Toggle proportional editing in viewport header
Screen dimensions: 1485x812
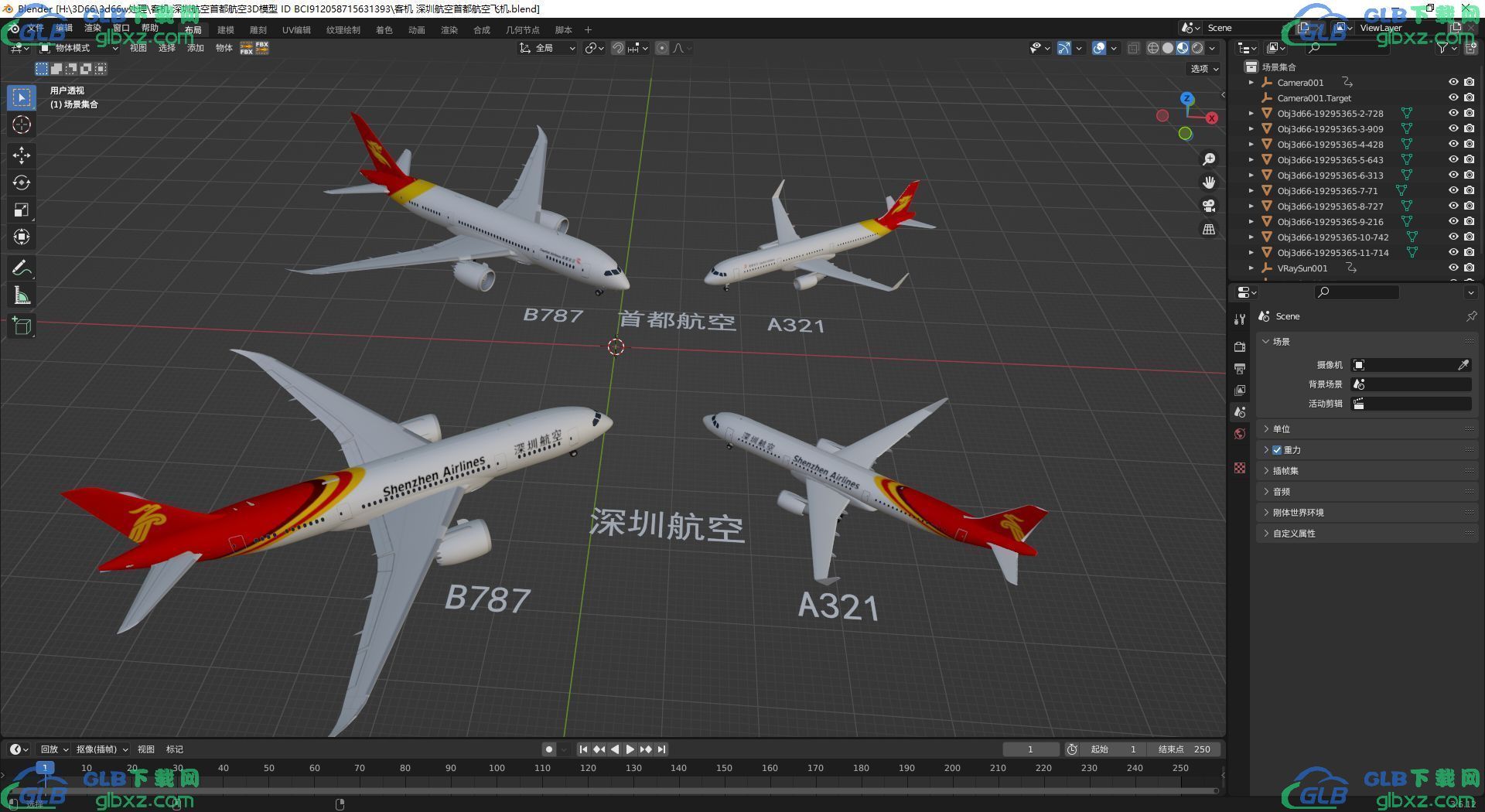pyautogui.click(x=662, y=48)
